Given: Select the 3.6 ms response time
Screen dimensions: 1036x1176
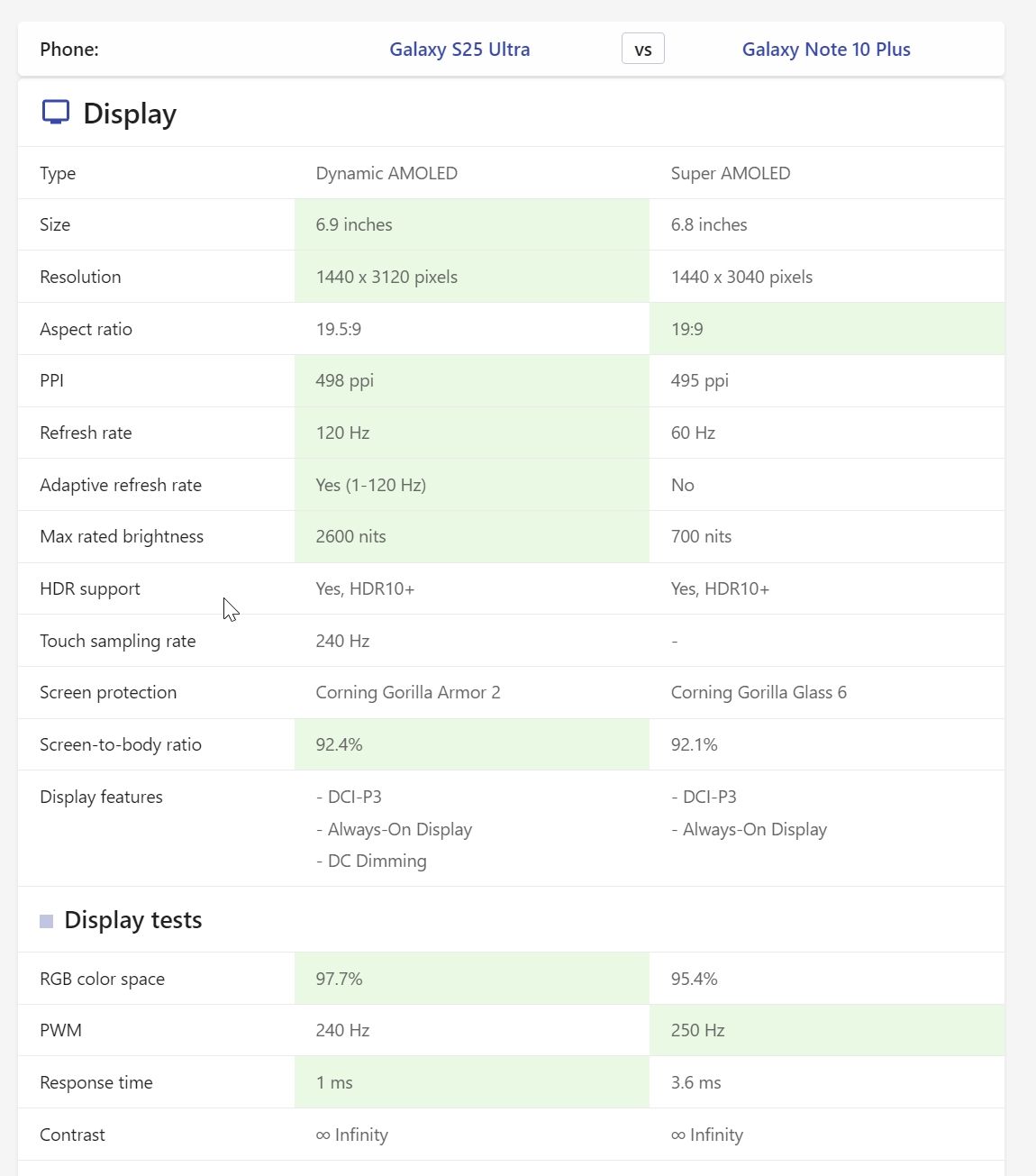Looking at the screenshot, I should tap(696, 1082).
